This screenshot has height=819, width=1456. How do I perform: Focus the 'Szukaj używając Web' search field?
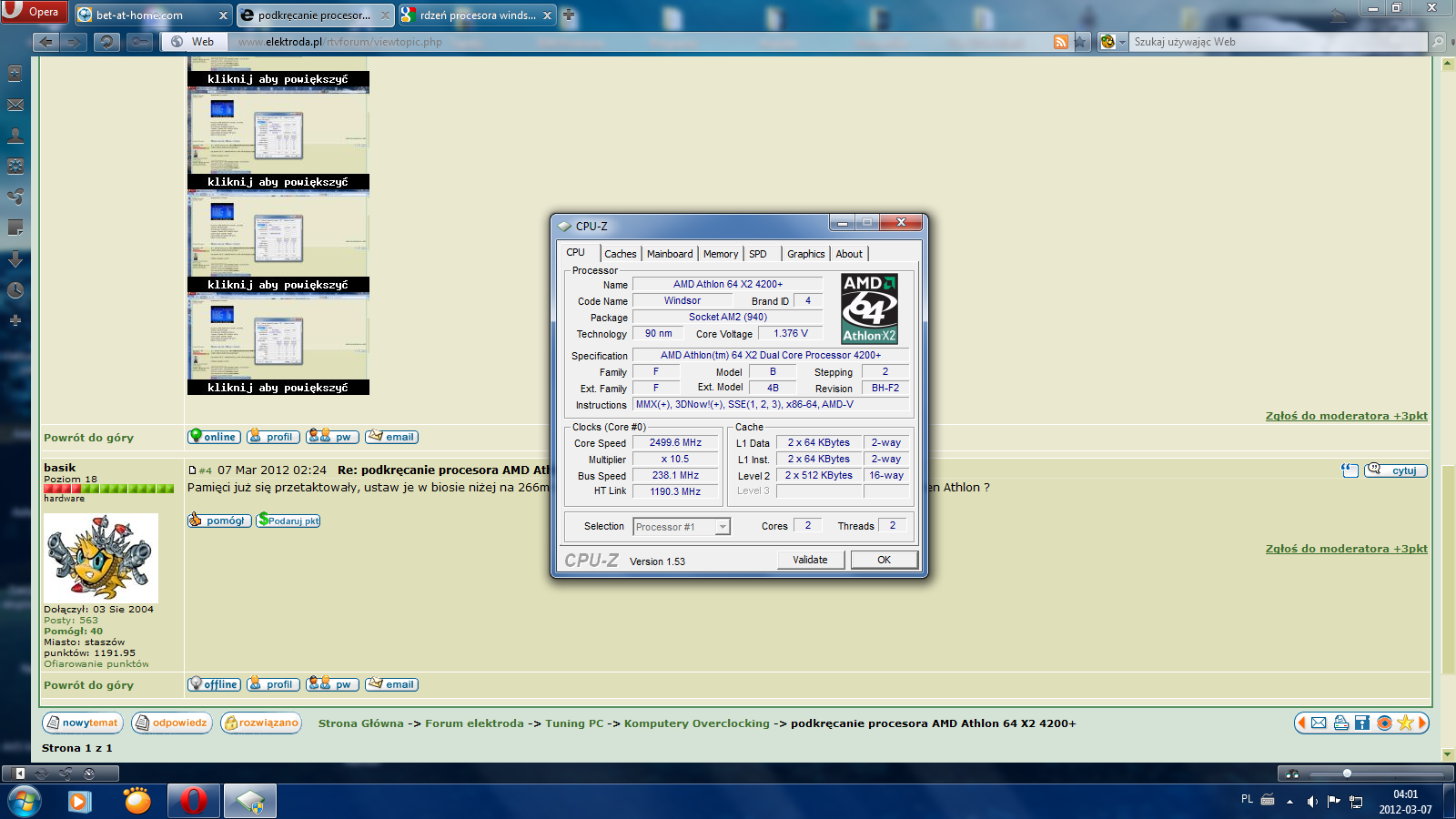pos(1279,42)
